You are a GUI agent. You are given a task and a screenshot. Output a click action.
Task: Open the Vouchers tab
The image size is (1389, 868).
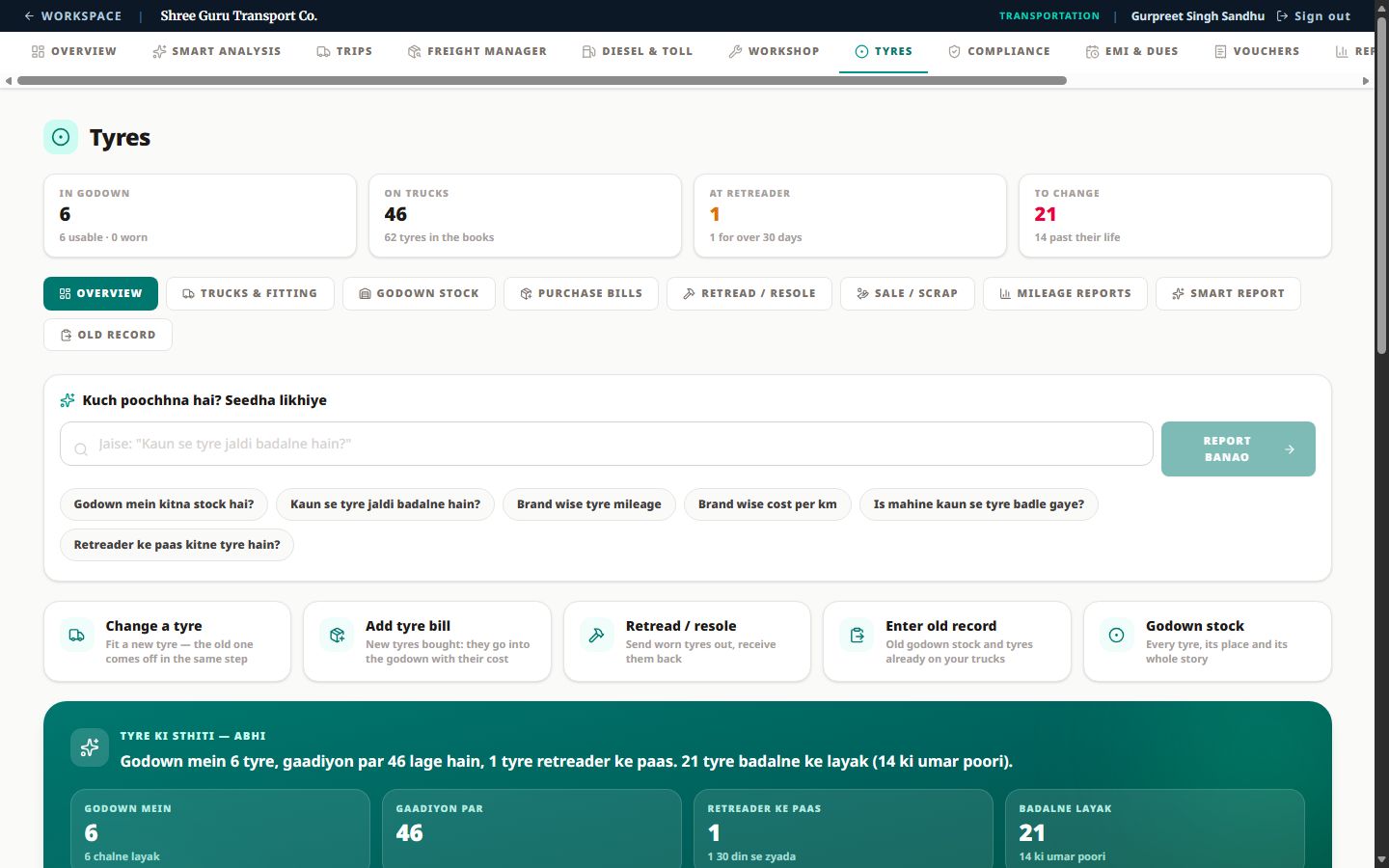[x=1257, y=51]
